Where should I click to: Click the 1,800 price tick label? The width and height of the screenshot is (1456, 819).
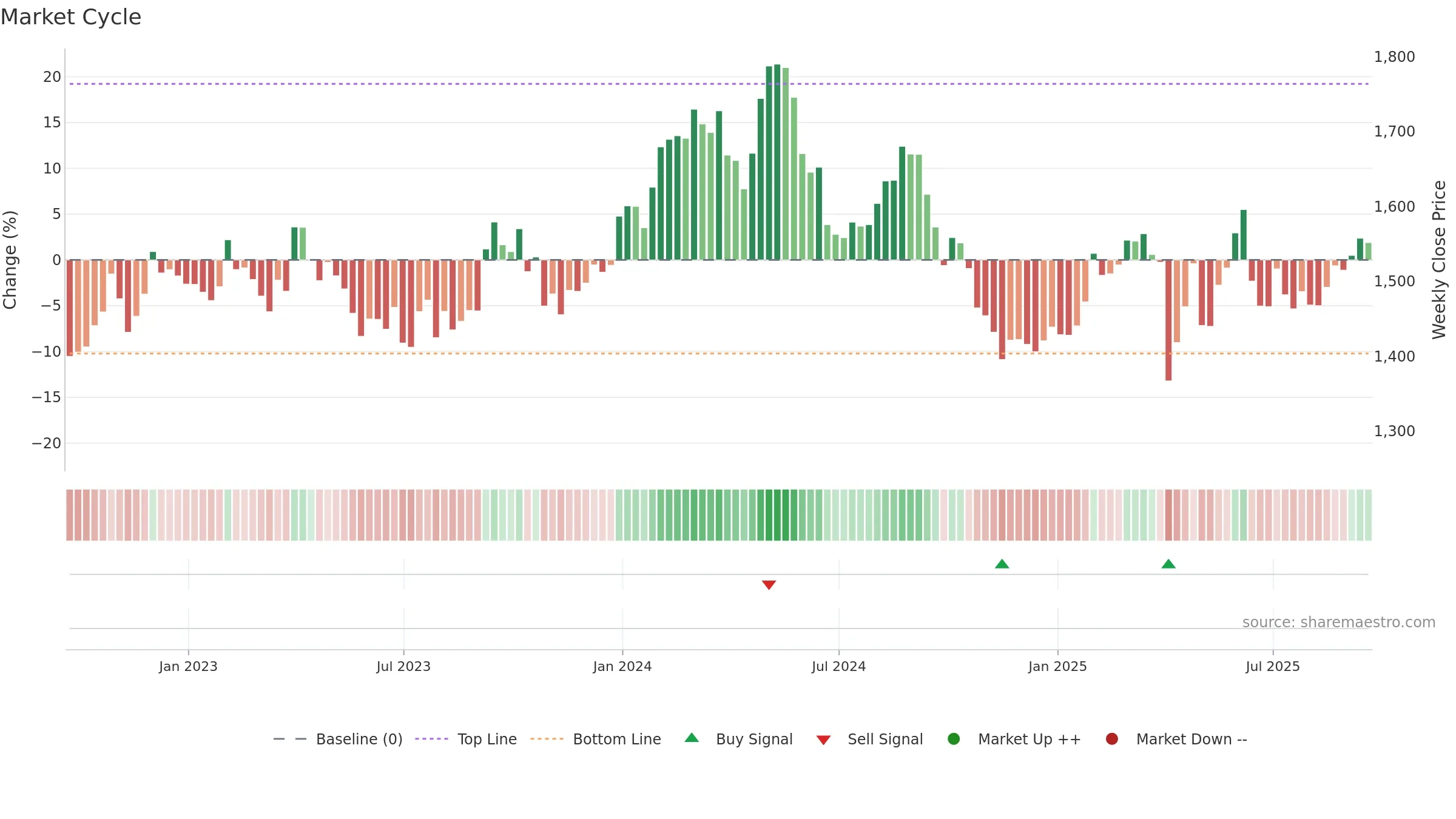pyautogui.click(x=1394, y=57)
